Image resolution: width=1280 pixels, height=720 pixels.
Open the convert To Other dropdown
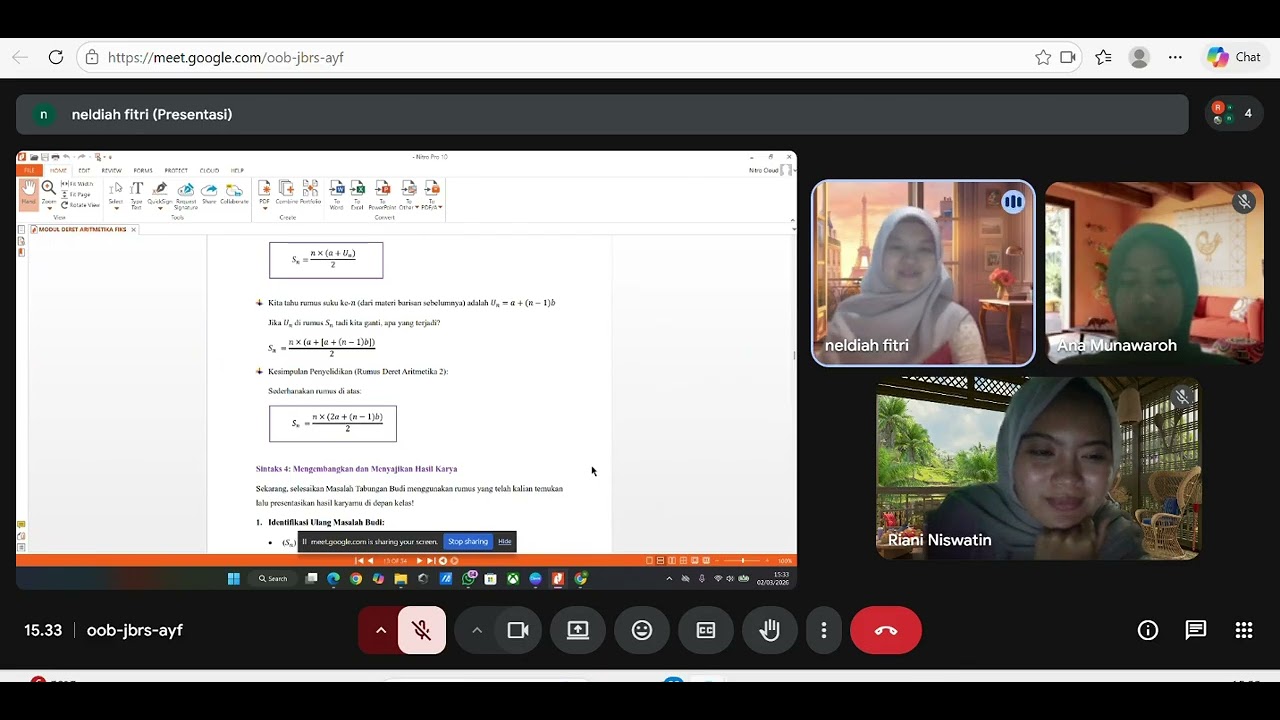click(408, 195)
